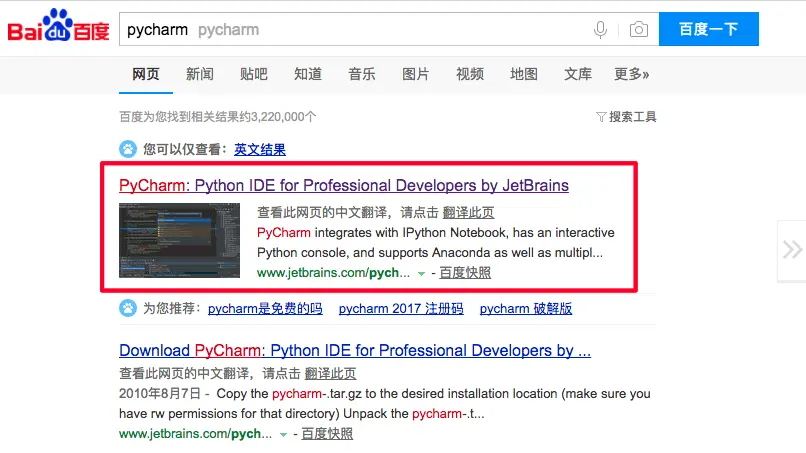Viewport: 806px width, 453px height.
Task: Switch to the 新闻 tab
Action: (x=200, y=75)
